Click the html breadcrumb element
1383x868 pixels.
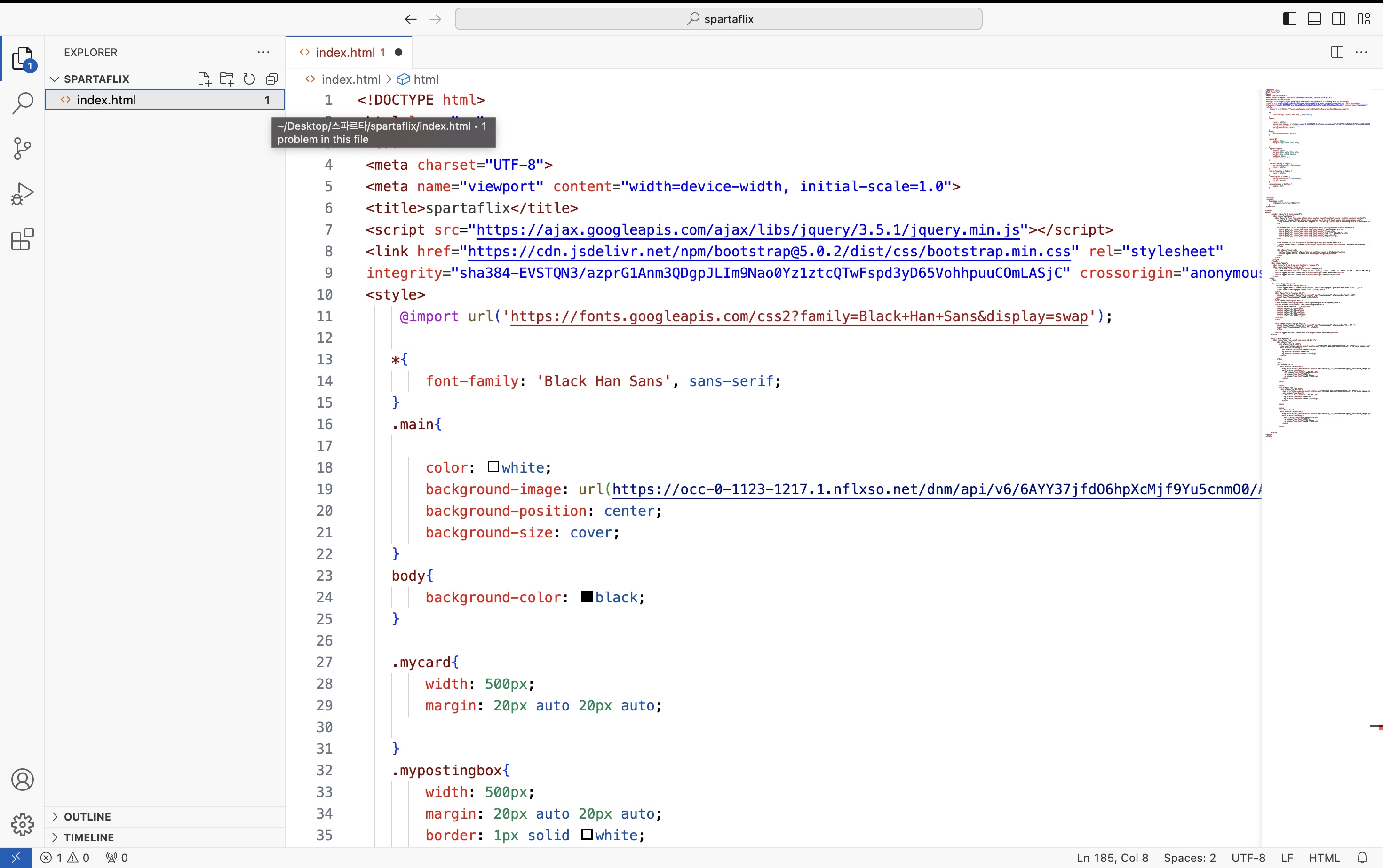pos(426,79)
